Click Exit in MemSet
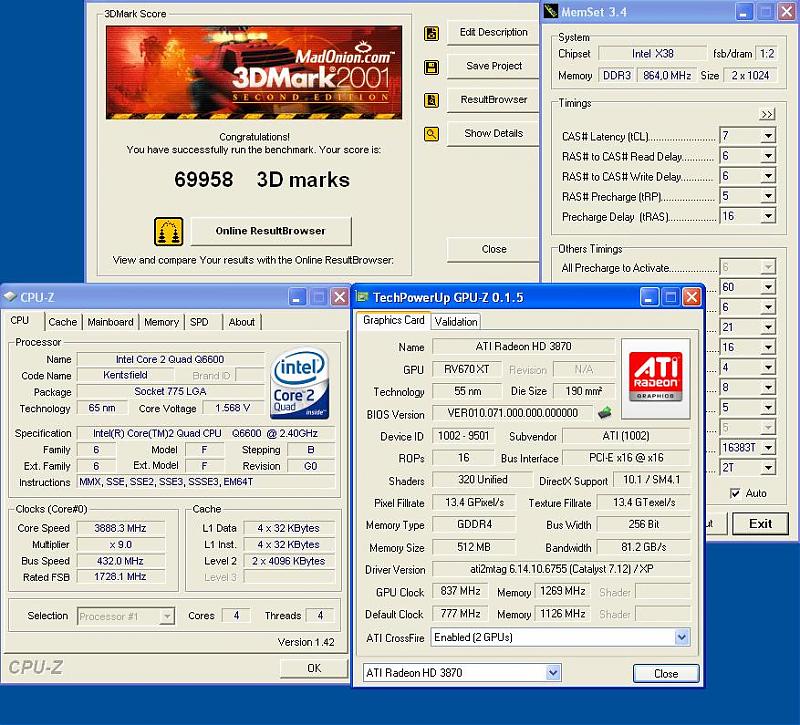The width and height of the screenshot is (800, 725). tap(760, 524)
